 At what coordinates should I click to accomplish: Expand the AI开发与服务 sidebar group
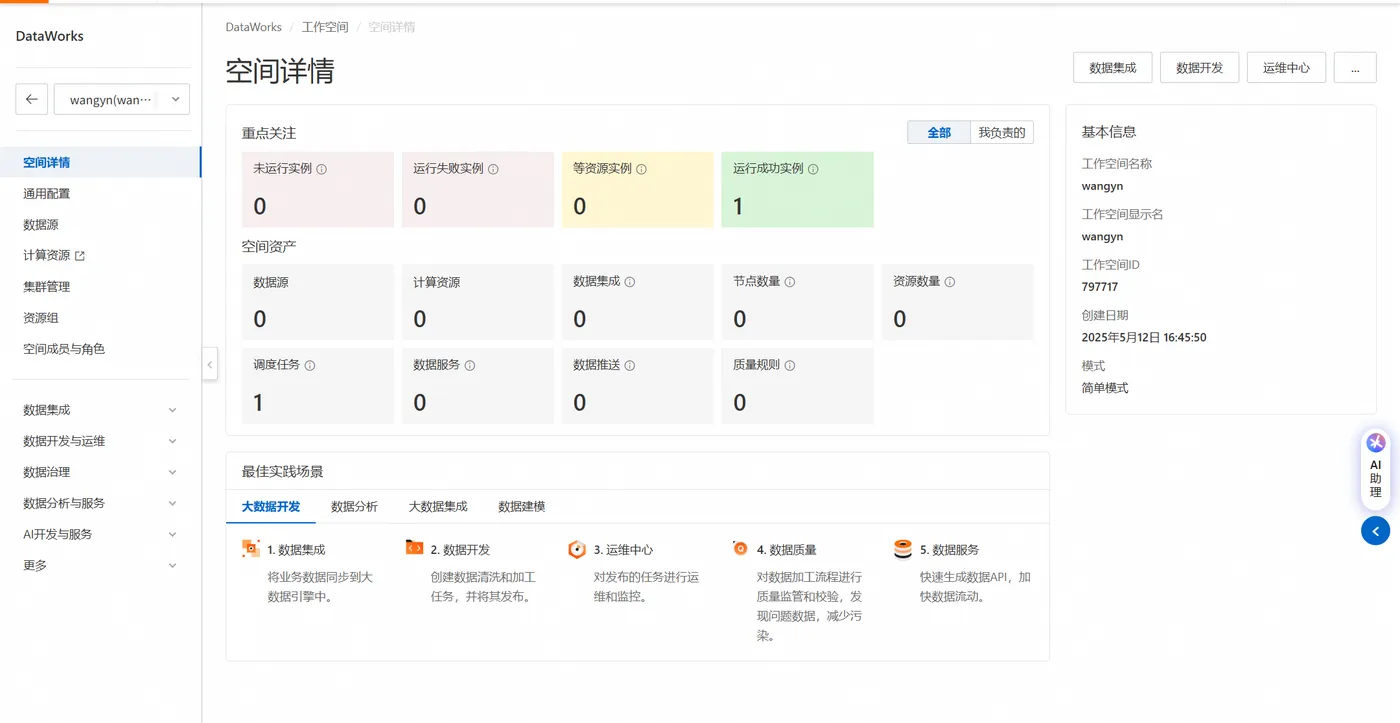pos(100,534)
